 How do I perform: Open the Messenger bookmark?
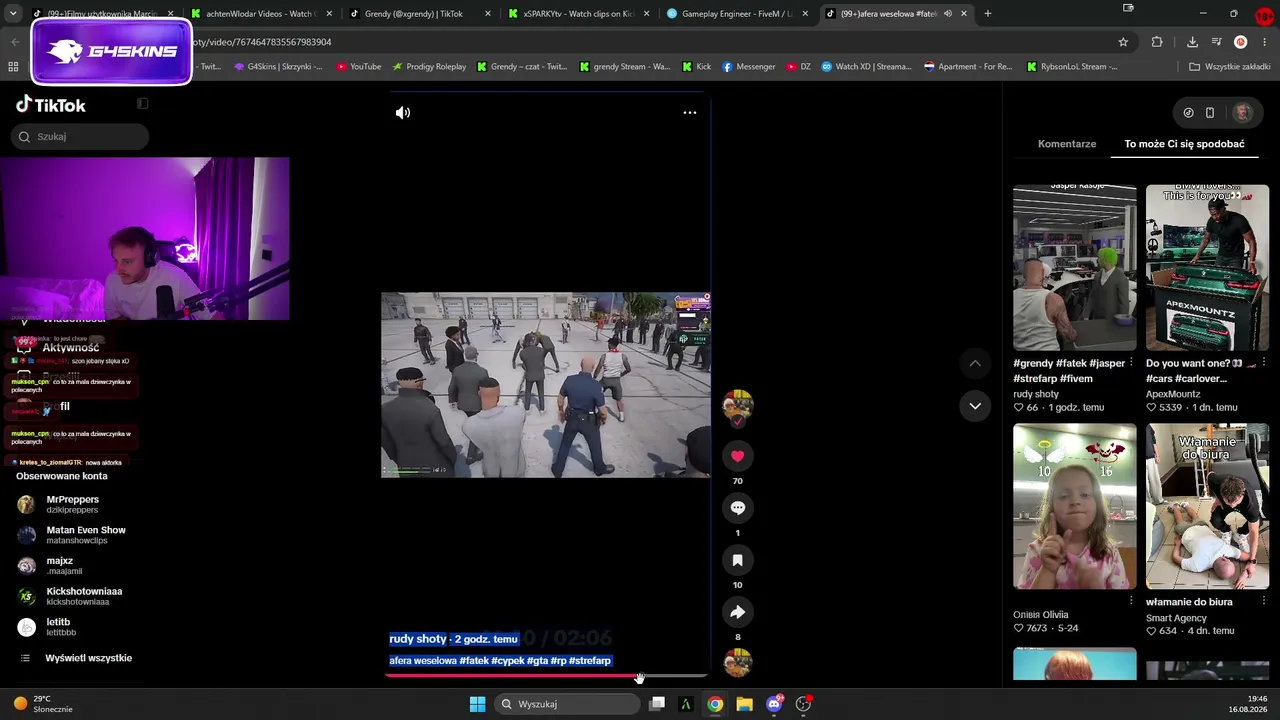(748, 67)
